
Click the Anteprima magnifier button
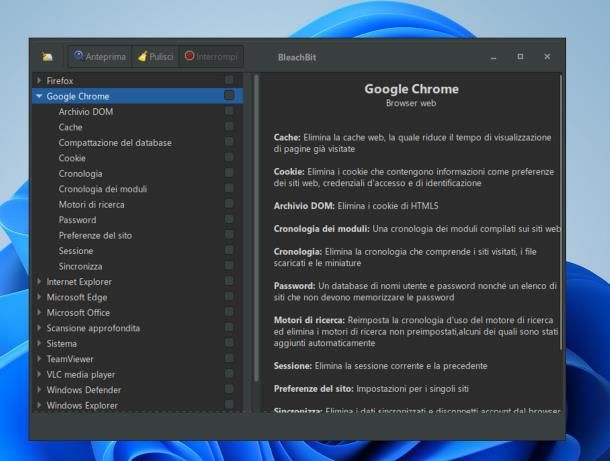(100, 57)
